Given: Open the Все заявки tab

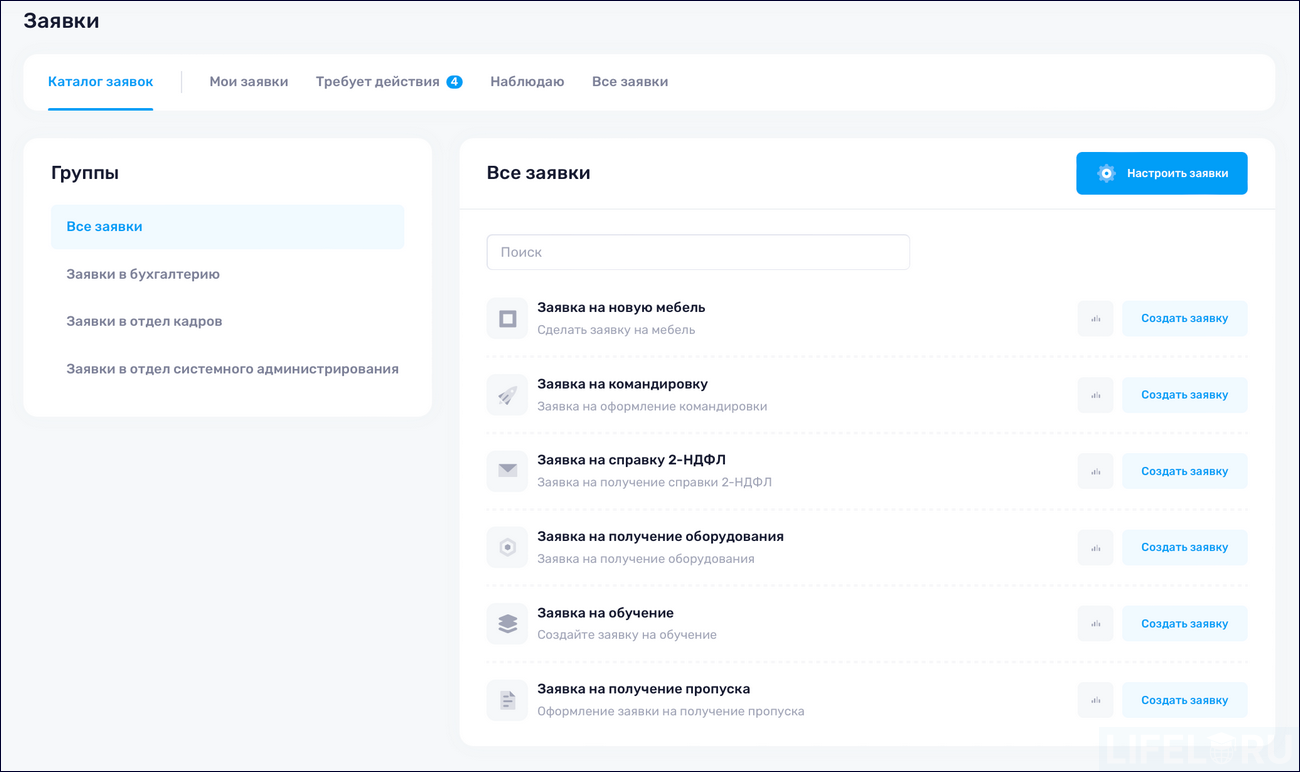Looking at the screenshot, I should (x=630, y=82).
